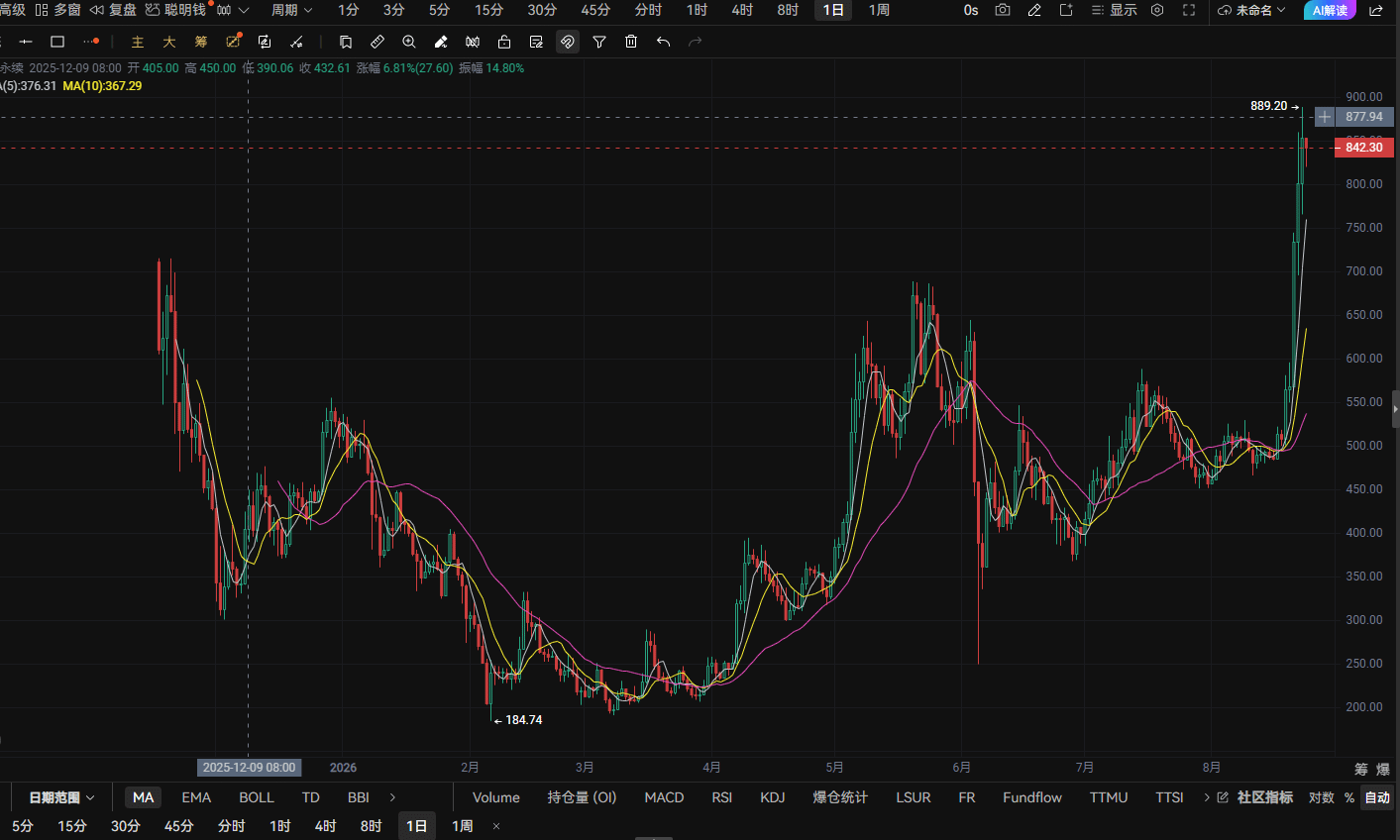
Task: Click the swap-arrows square icon in the toolbar
Action: coord(265,42)
